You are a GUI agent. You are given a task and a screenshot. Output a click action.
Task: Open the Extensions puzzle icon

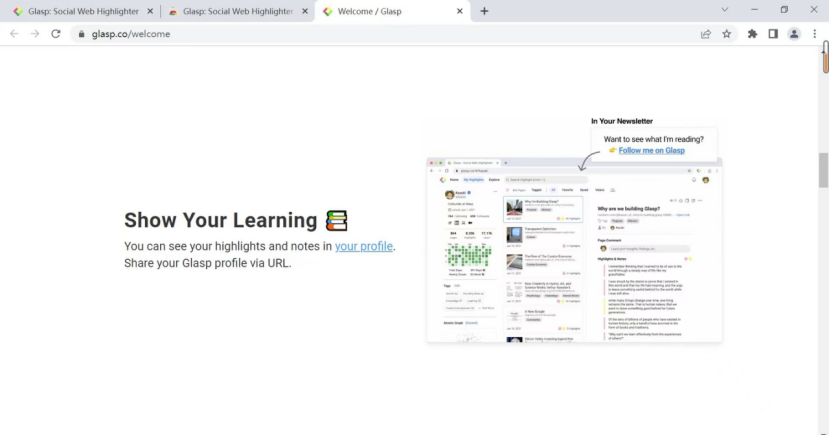coord(752,34)
